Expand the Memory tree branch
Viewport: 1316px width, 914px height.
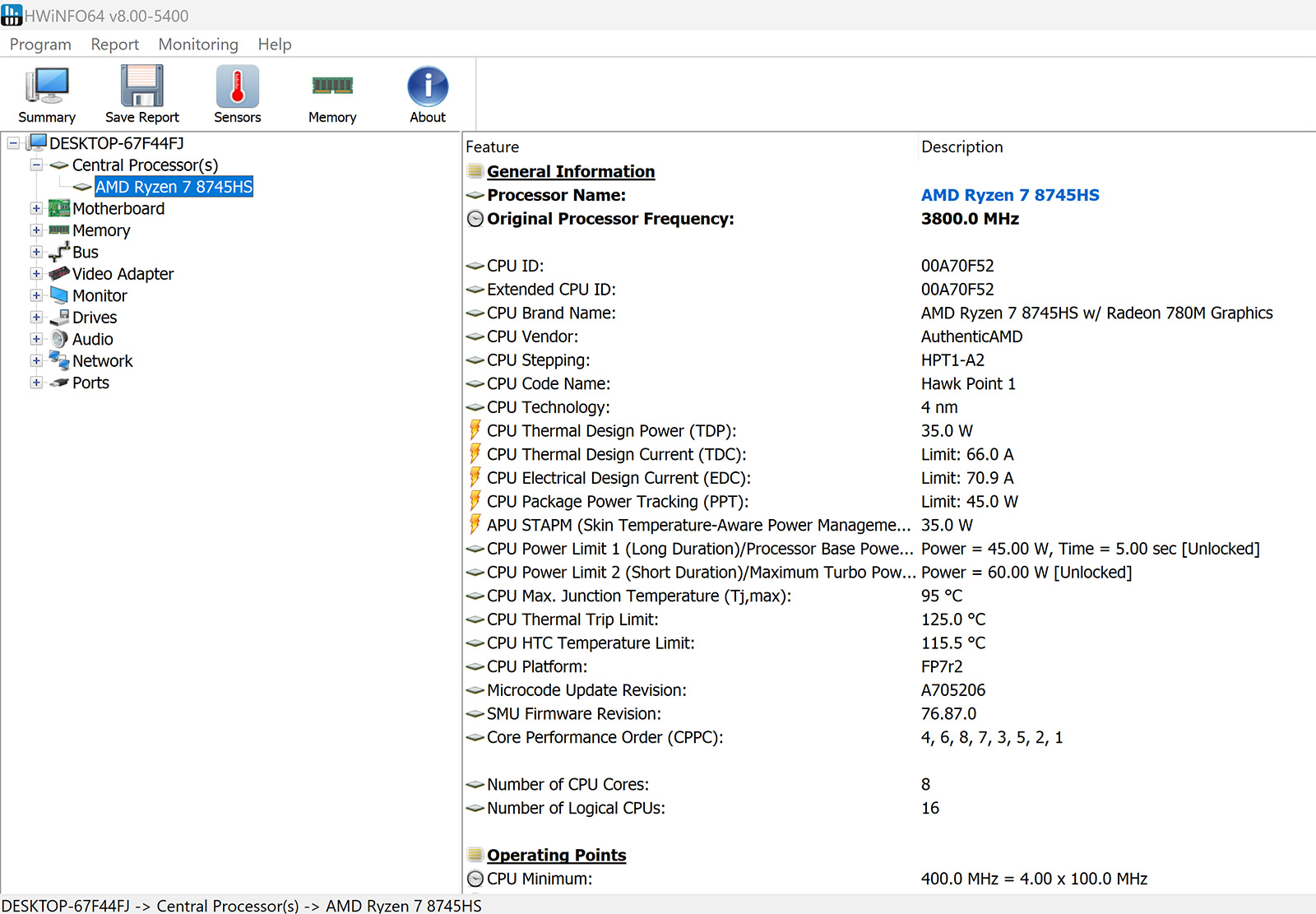coord(36,230)
